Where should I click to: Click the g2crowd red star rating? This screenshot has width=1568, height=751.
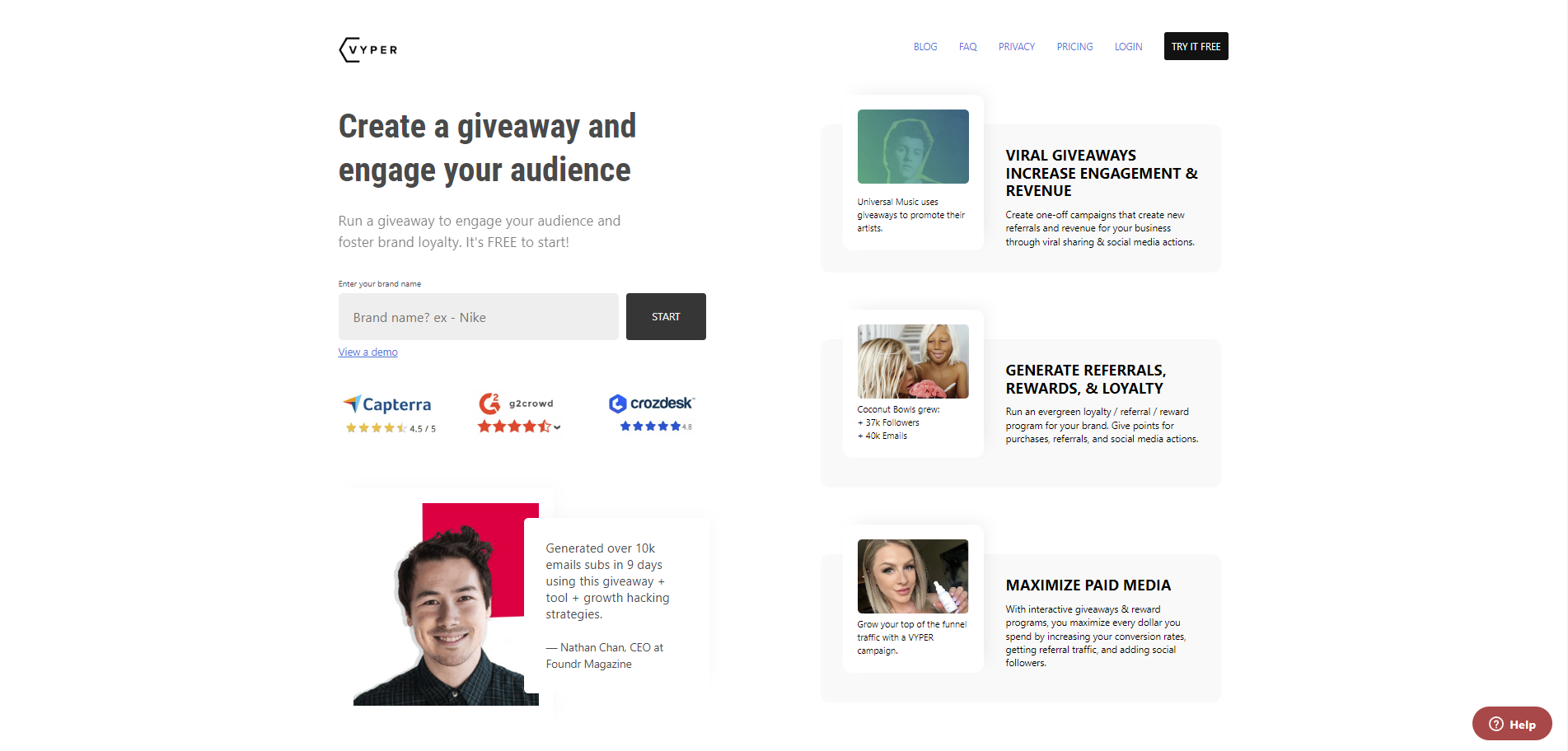pos(513,427)
